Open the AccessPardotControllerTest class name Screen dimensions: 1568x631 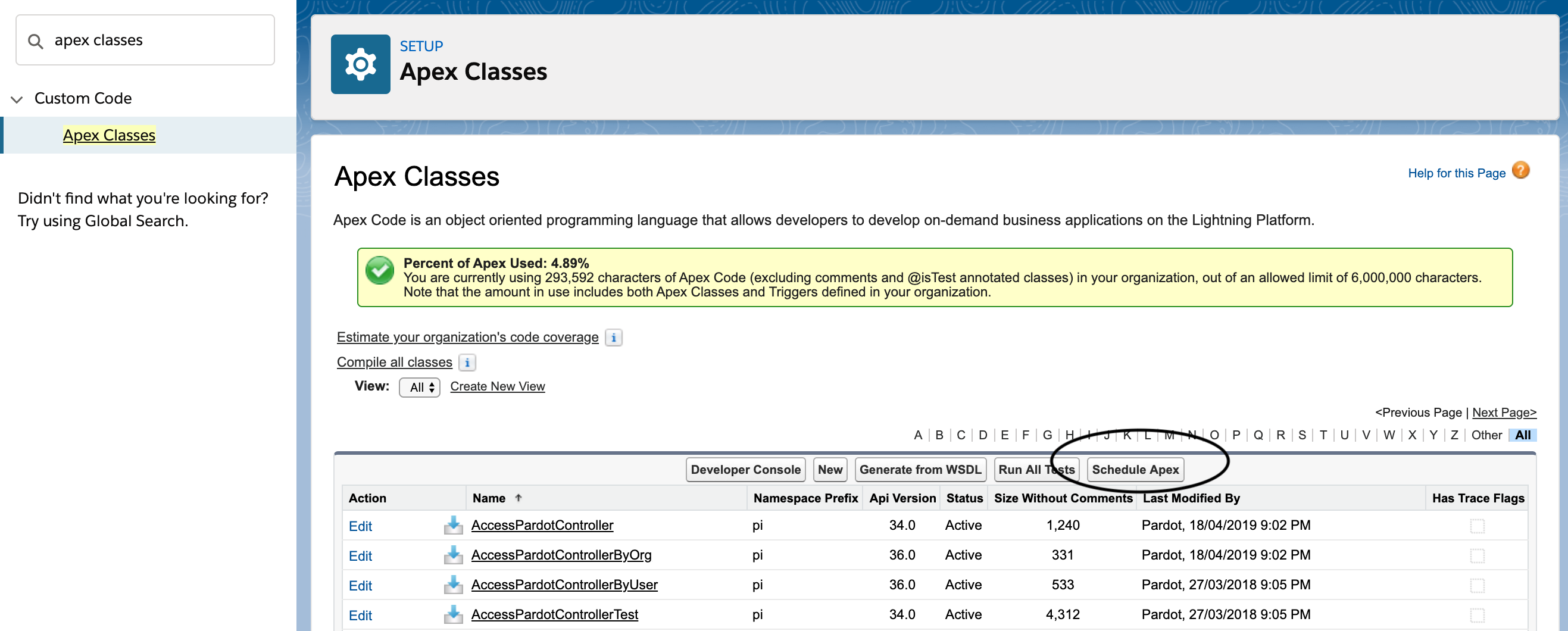coord(554,614)
